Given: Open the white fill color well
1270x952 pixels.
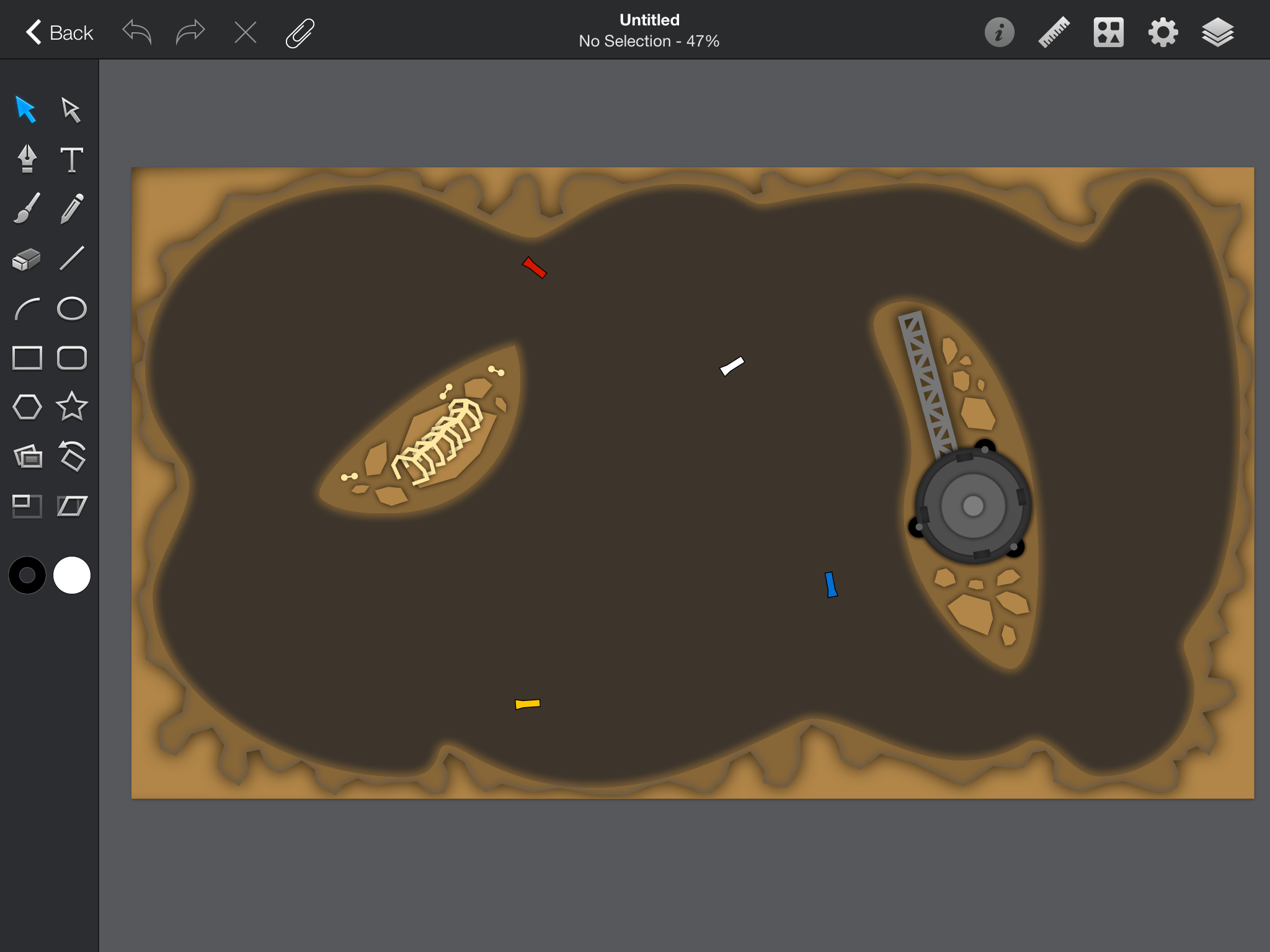Looking at the screenshot, I should click(x=72, y=575).
